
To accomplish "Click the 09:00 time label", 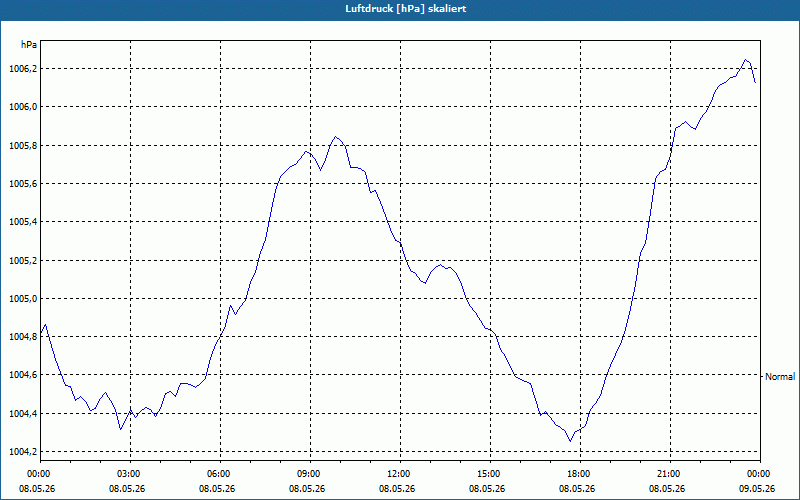I will tap(310, 474).
